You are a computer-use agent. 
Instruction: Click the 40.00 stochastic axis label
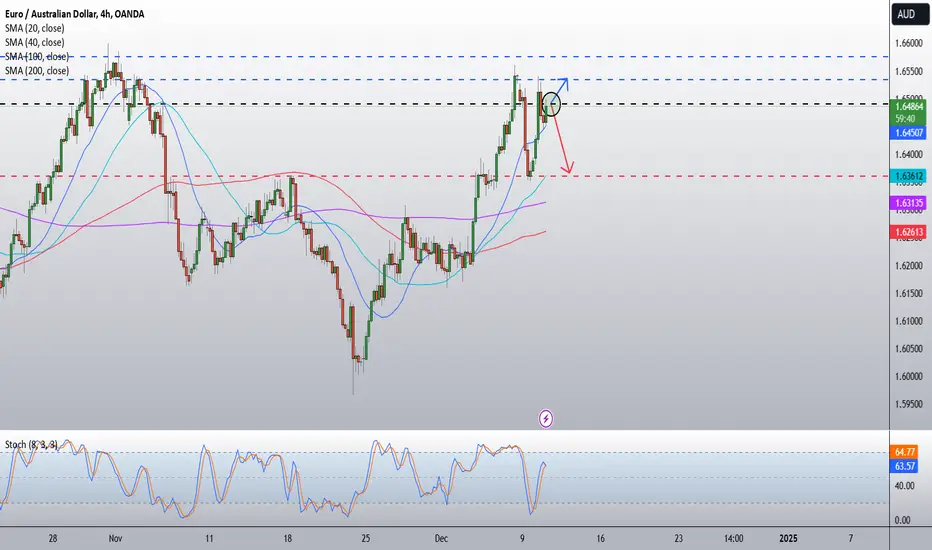905,486
